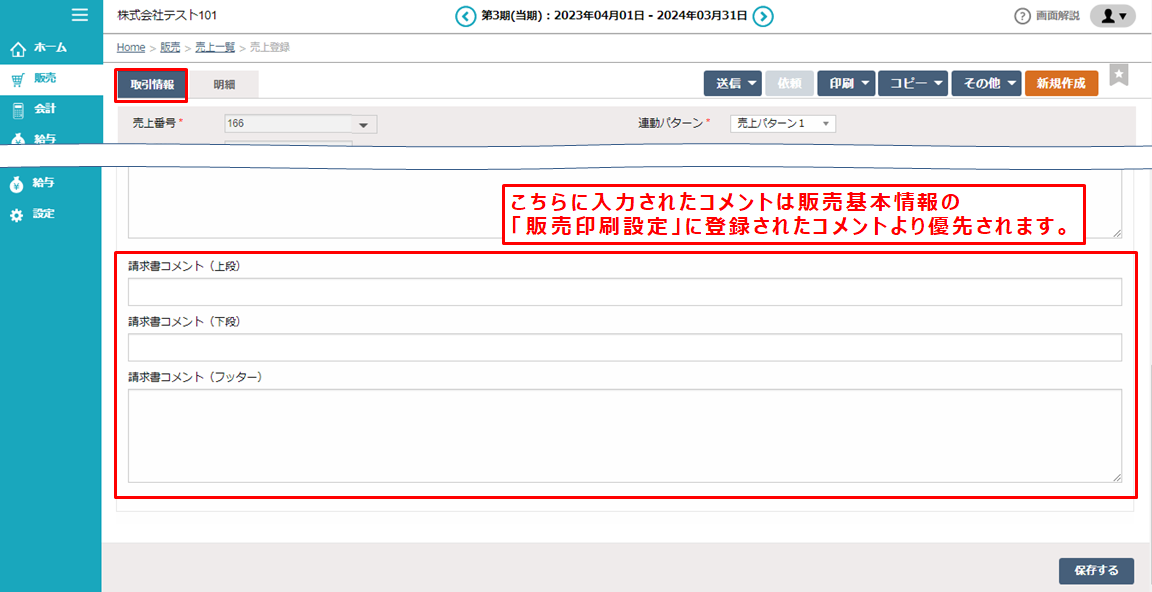Screen dimensions: 1152x592
Task: Open the 設定 gear icon
Action: click(16, 212)
